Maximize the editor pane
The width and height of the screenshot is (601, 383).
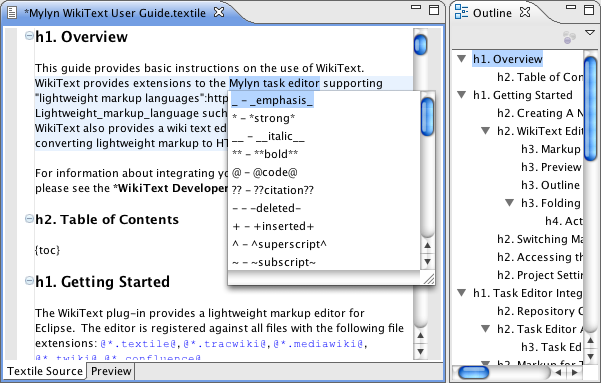[434, 10]
